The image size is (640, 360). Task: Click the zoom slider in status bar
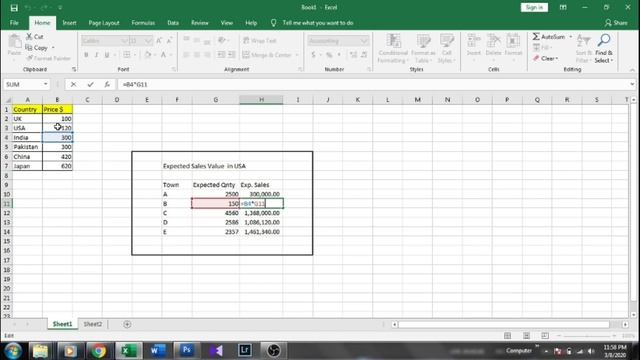(587, 336)
